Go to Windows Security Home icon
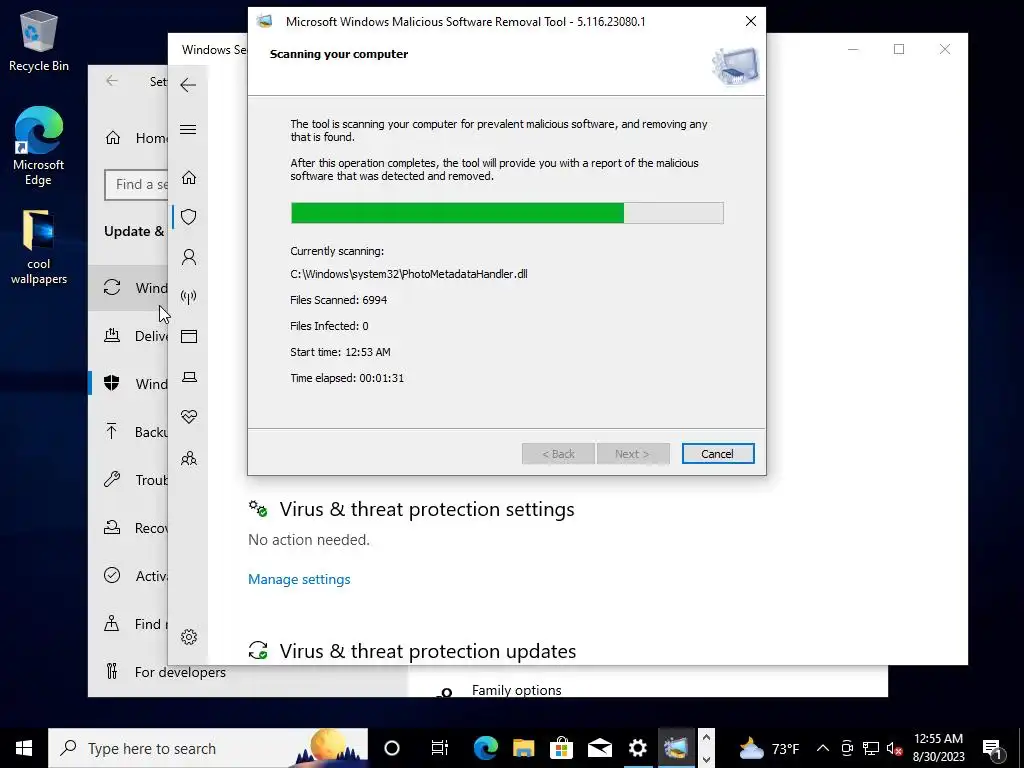The height and width of the screenshot is (768, 1024). 189,178
